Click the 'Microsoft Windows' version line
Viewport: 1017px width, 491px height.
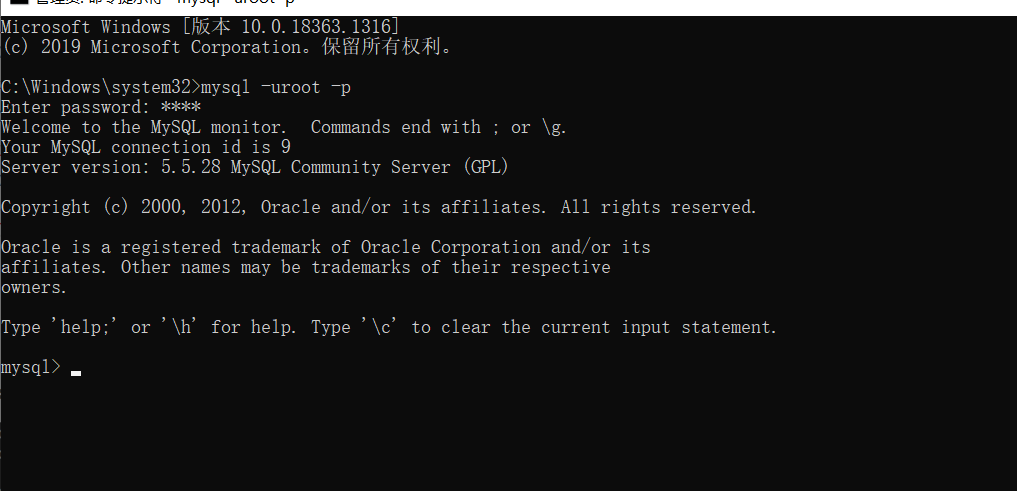click(200, 27)
